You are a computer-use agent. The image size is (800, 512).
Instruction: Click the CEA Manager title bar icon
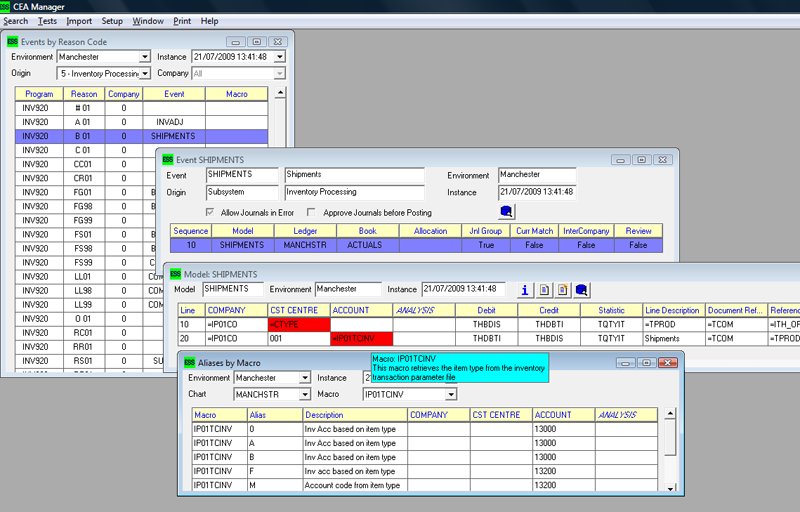(7, 7)
